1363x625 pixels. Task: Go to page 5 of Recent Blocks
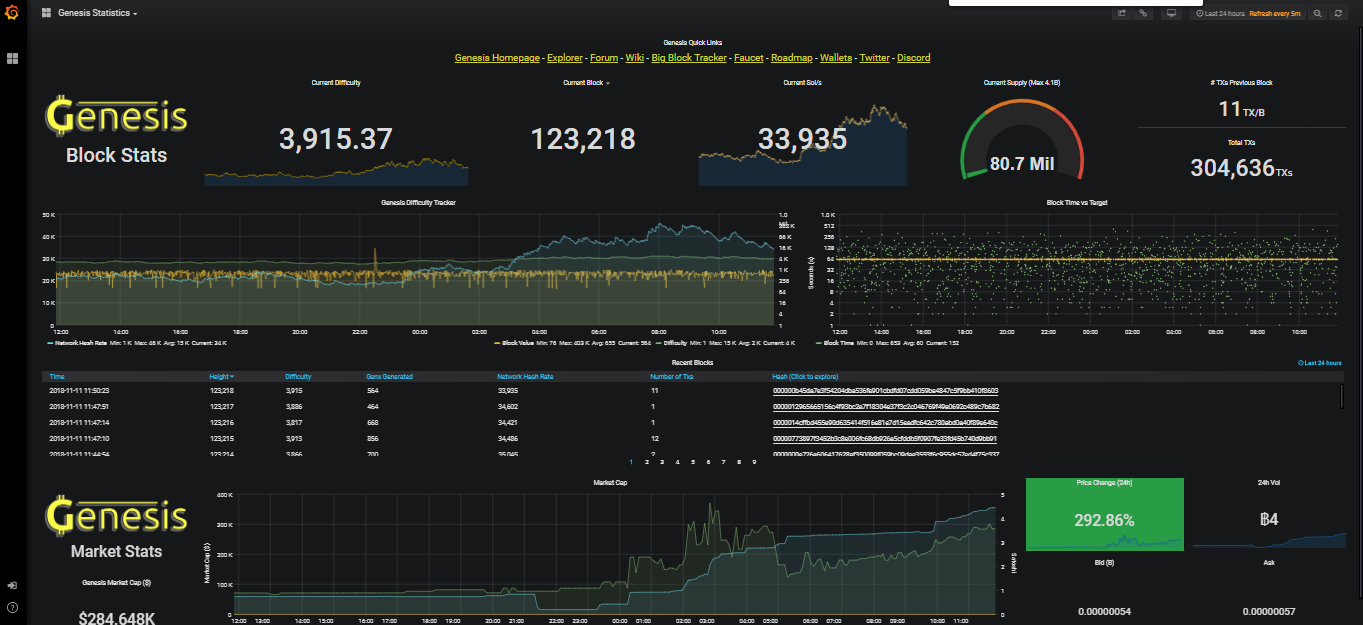693,463
